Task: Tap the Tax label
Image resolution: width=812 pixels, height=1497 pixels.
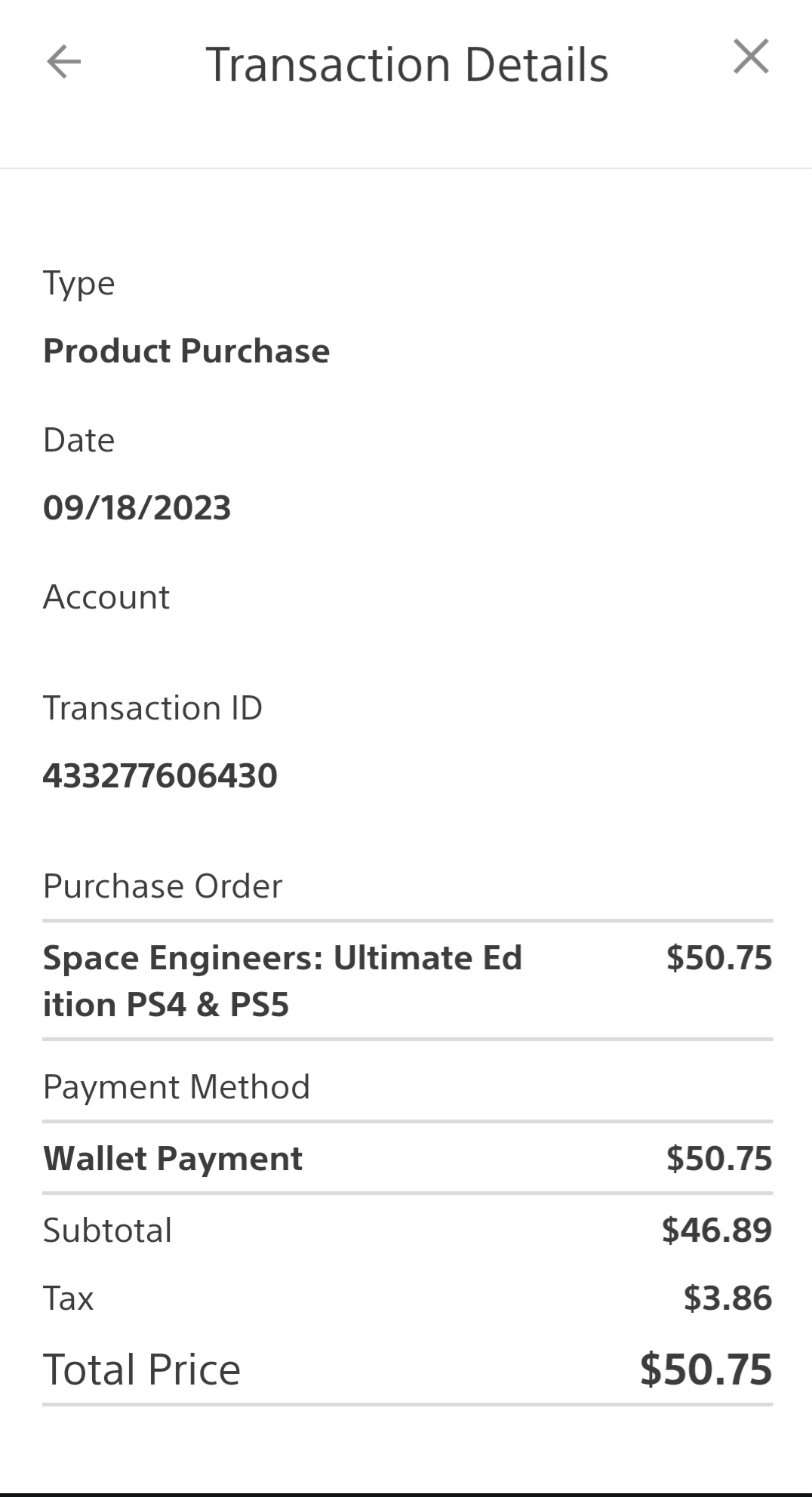Action: pos(68,1298)
